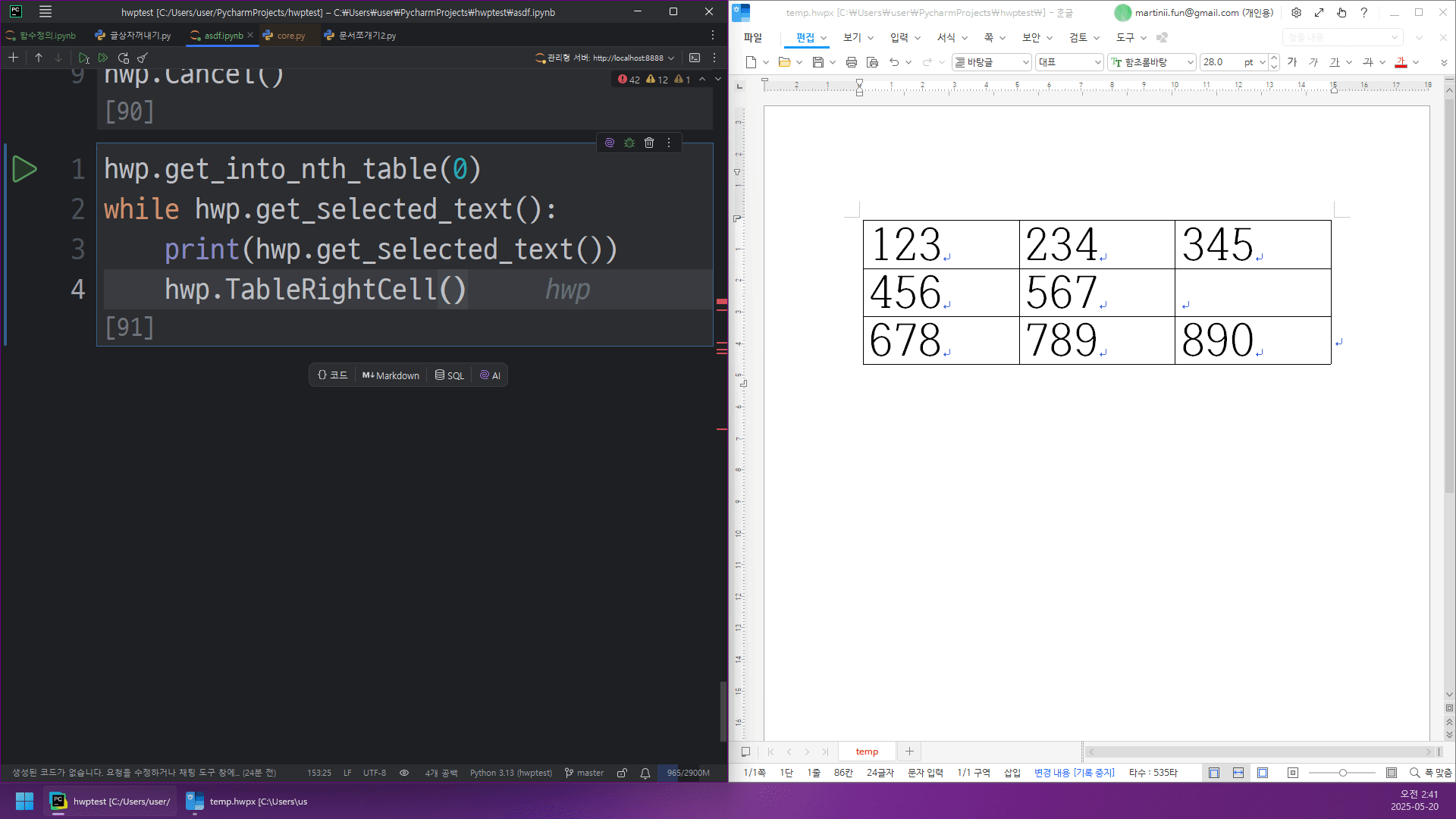Screen dimensions: 1456x819
Task: Restart the Jupyter kernel
Action: (124, 58)
